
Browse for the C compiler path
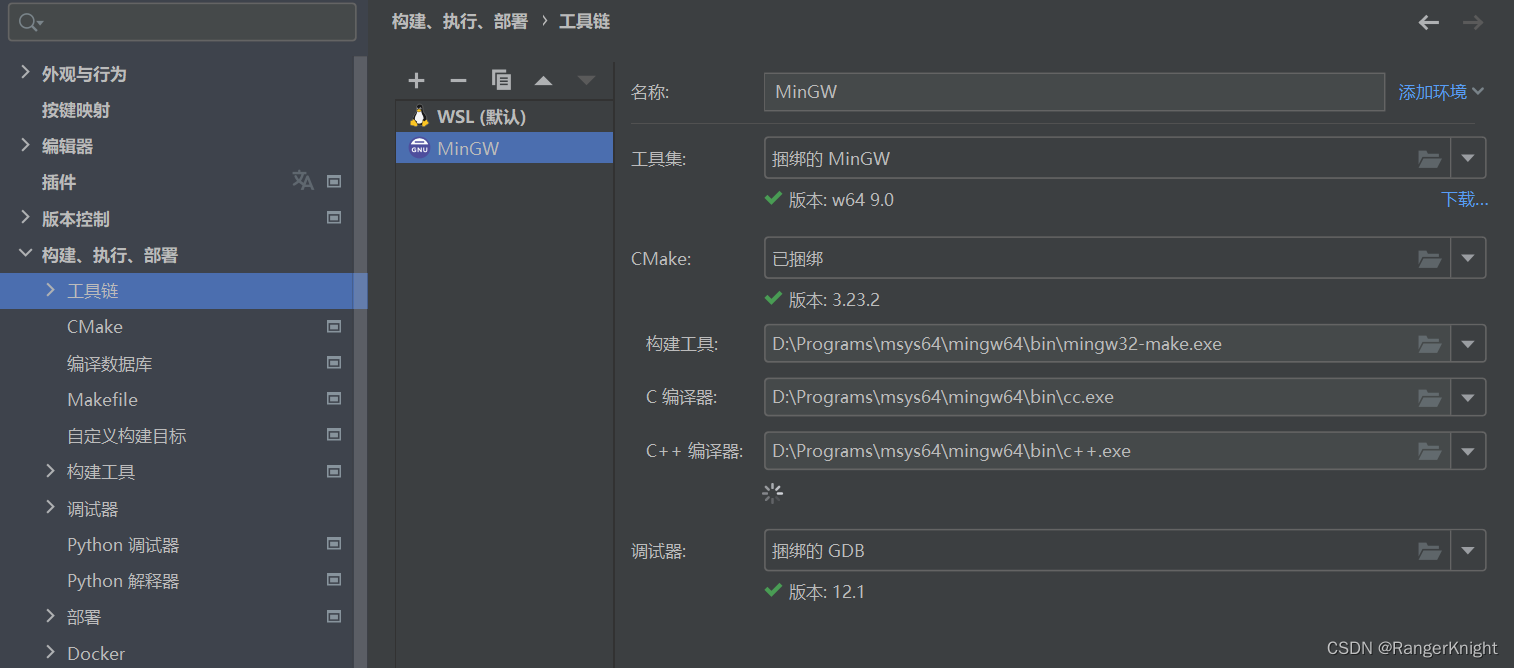point(1429,397)
